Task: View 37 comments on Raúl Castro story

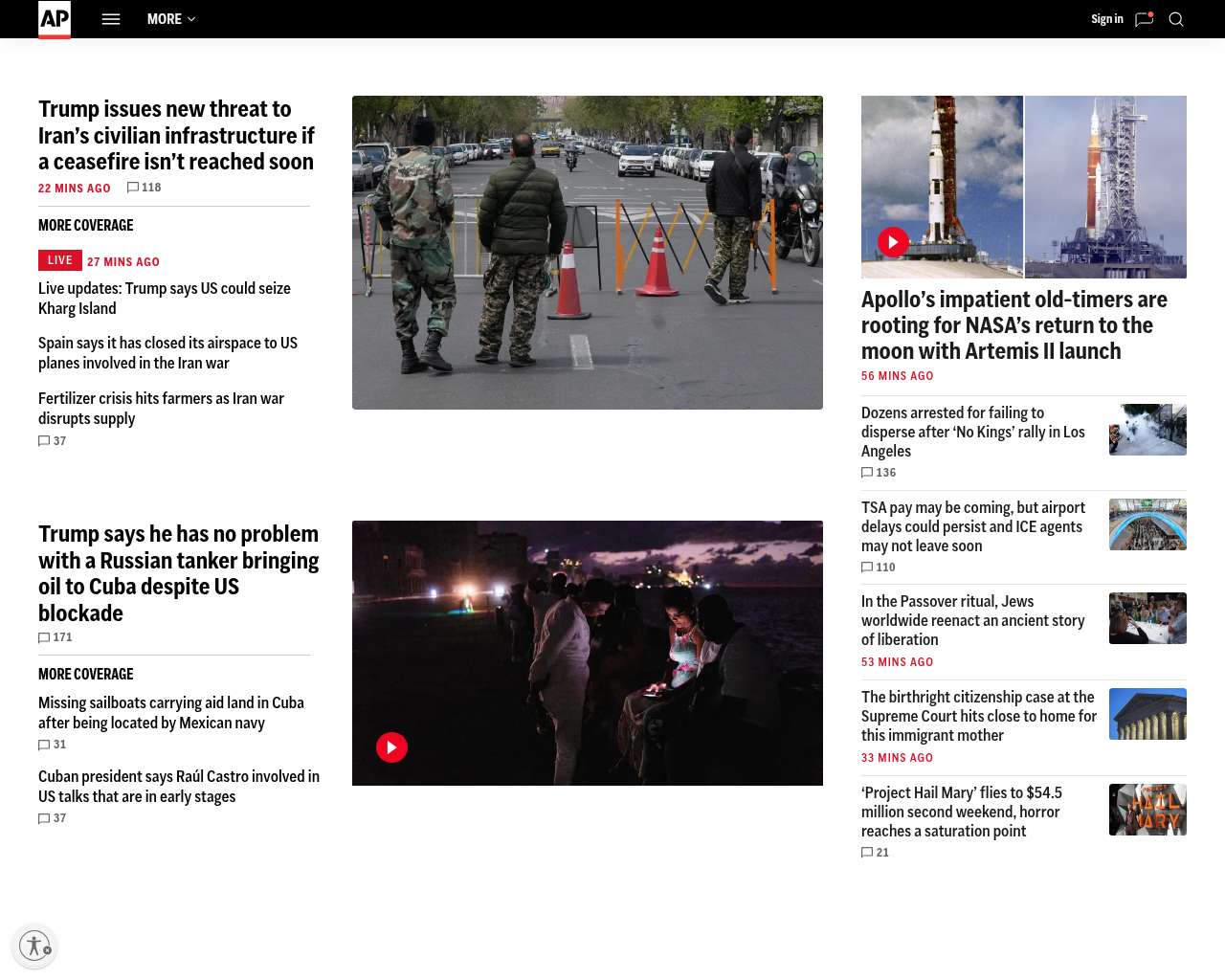Action: (53, 818)
